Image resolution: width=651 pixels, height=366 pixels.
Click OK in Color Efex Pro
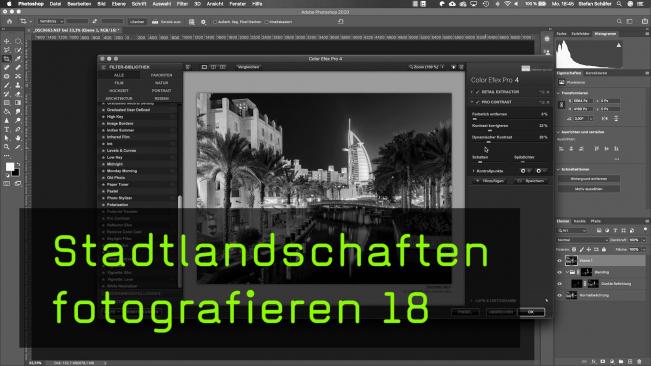click(531, 312)
